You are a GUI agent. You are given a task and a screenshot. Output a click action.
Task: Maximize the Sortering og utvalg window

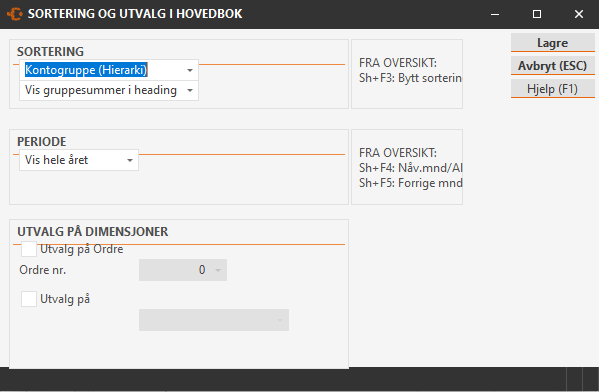click(x=537, y=14)
